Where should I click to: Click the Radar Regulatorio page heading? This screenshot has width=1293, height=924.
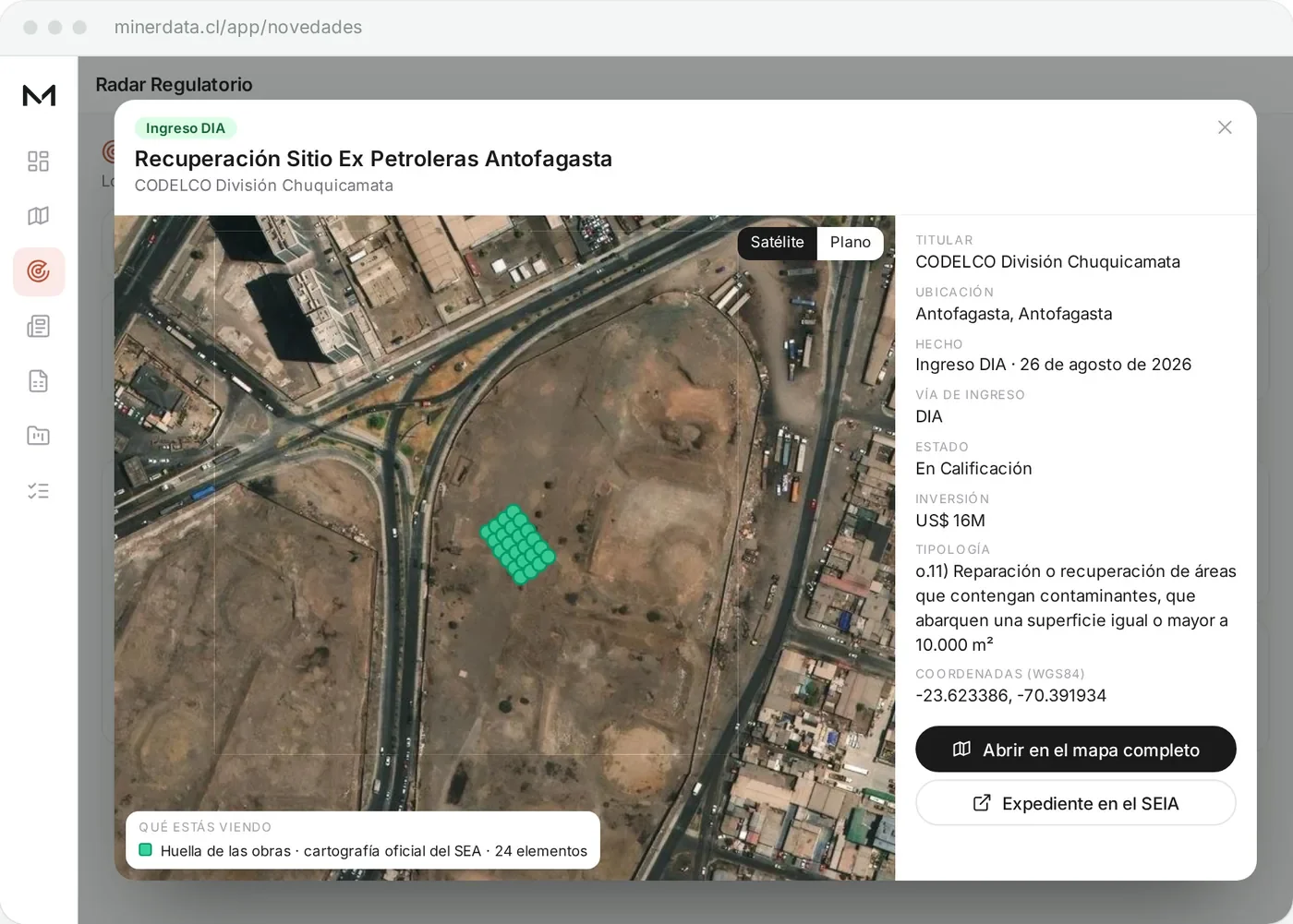[x=174, y=85]
